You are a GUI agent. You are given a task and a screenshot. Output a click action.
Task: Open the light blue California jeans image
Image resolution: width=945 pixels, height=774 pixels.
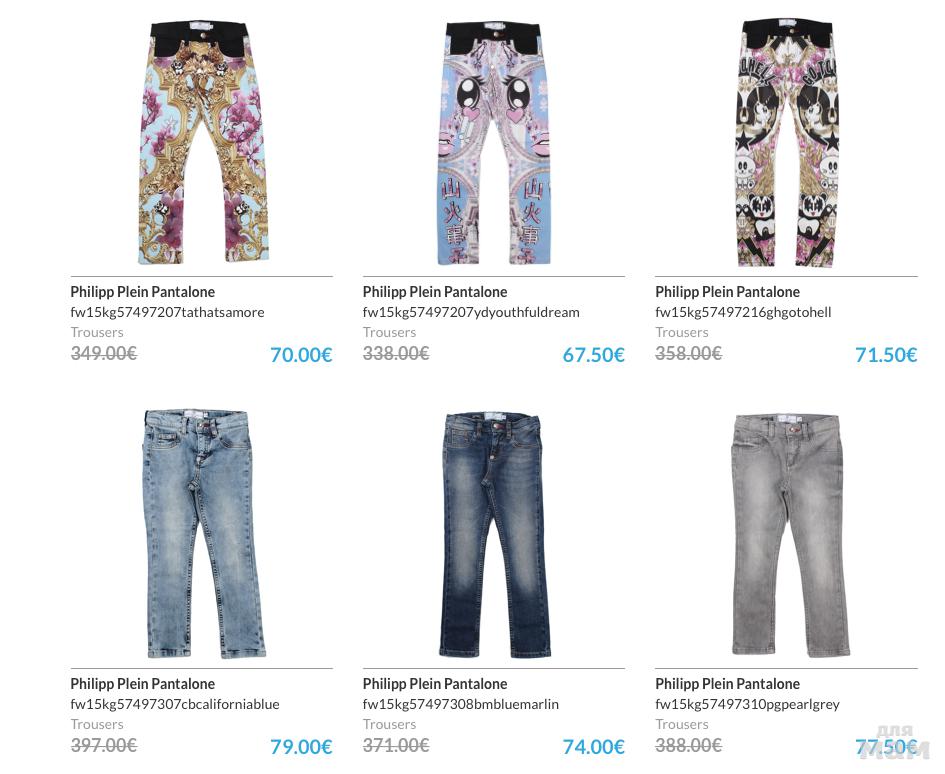click(202, 534)
